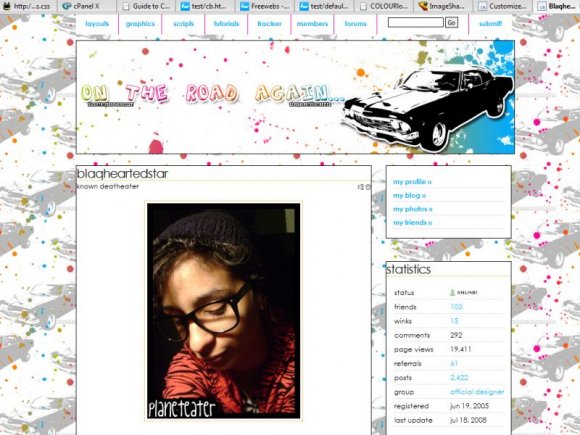Screen dimensions: 580x435
Task: Open the forums navigation link
Action: click(355, 24)
